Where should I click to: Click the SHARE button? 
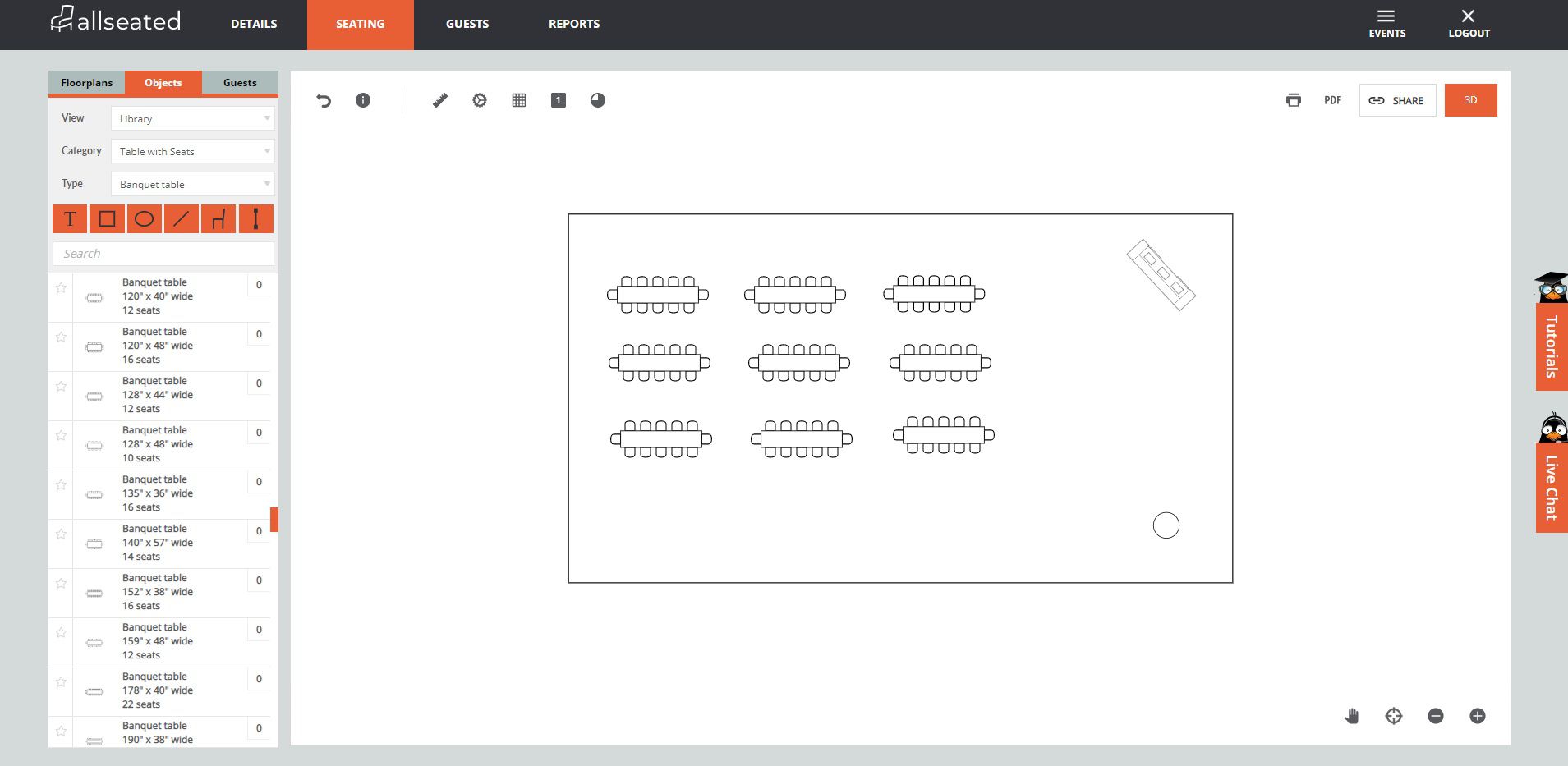click(x=1397, y=100)
